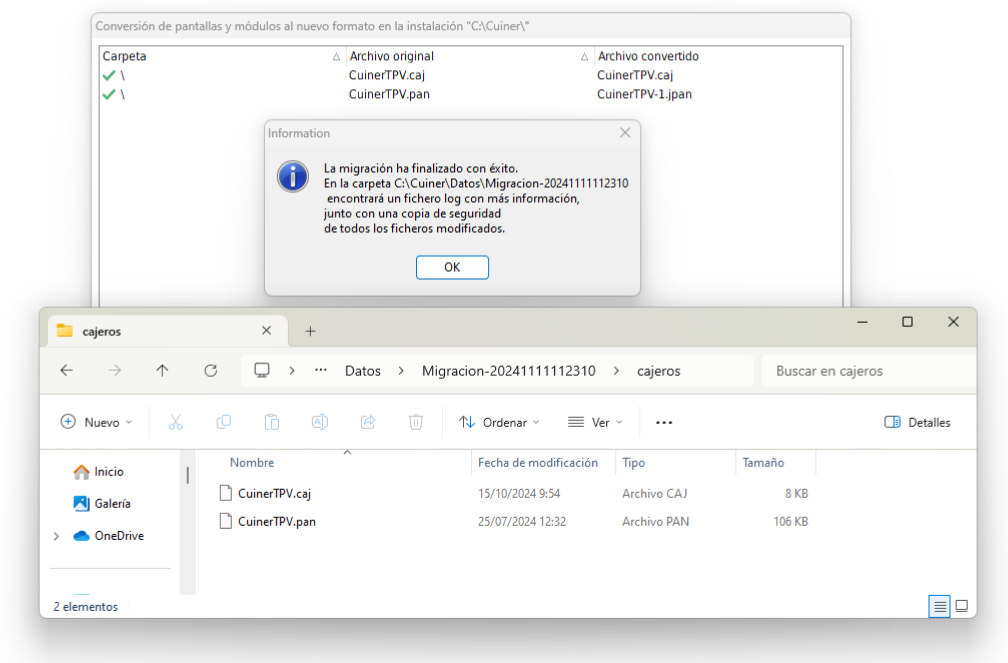The image size is (1008, 663).
Task: Refresh the cajeros folder view
Action: point(210,370)
